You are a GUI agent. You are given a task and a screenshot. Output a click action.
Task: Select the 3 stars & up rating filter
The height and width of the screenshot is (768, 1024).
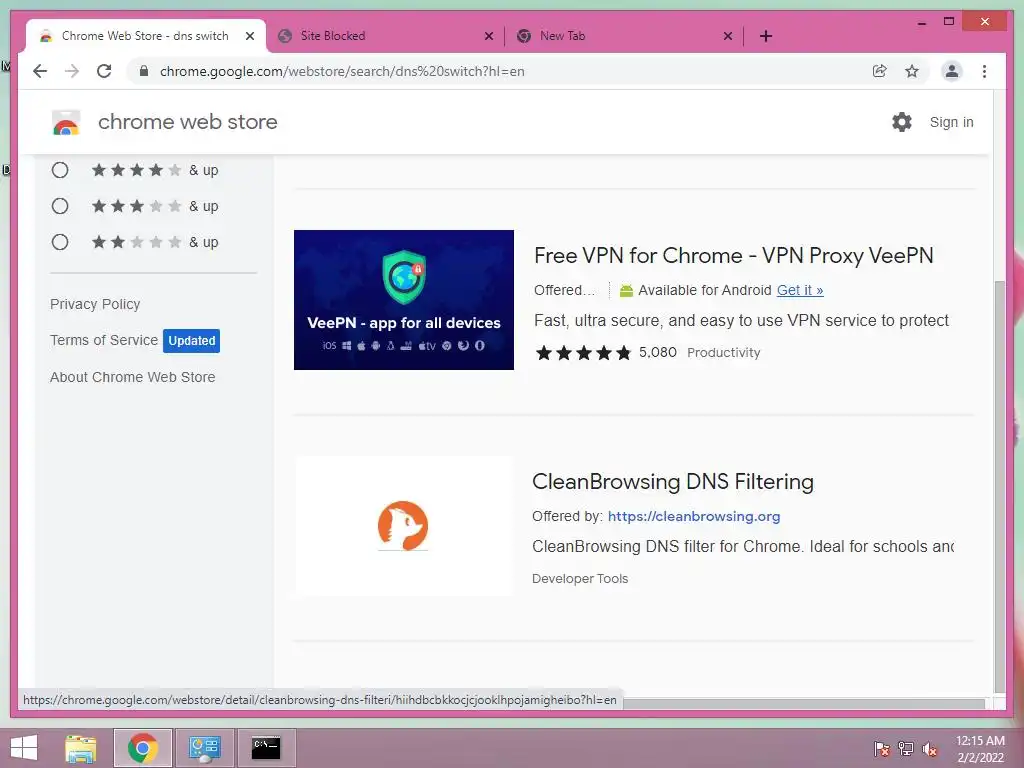pos(60,206)
